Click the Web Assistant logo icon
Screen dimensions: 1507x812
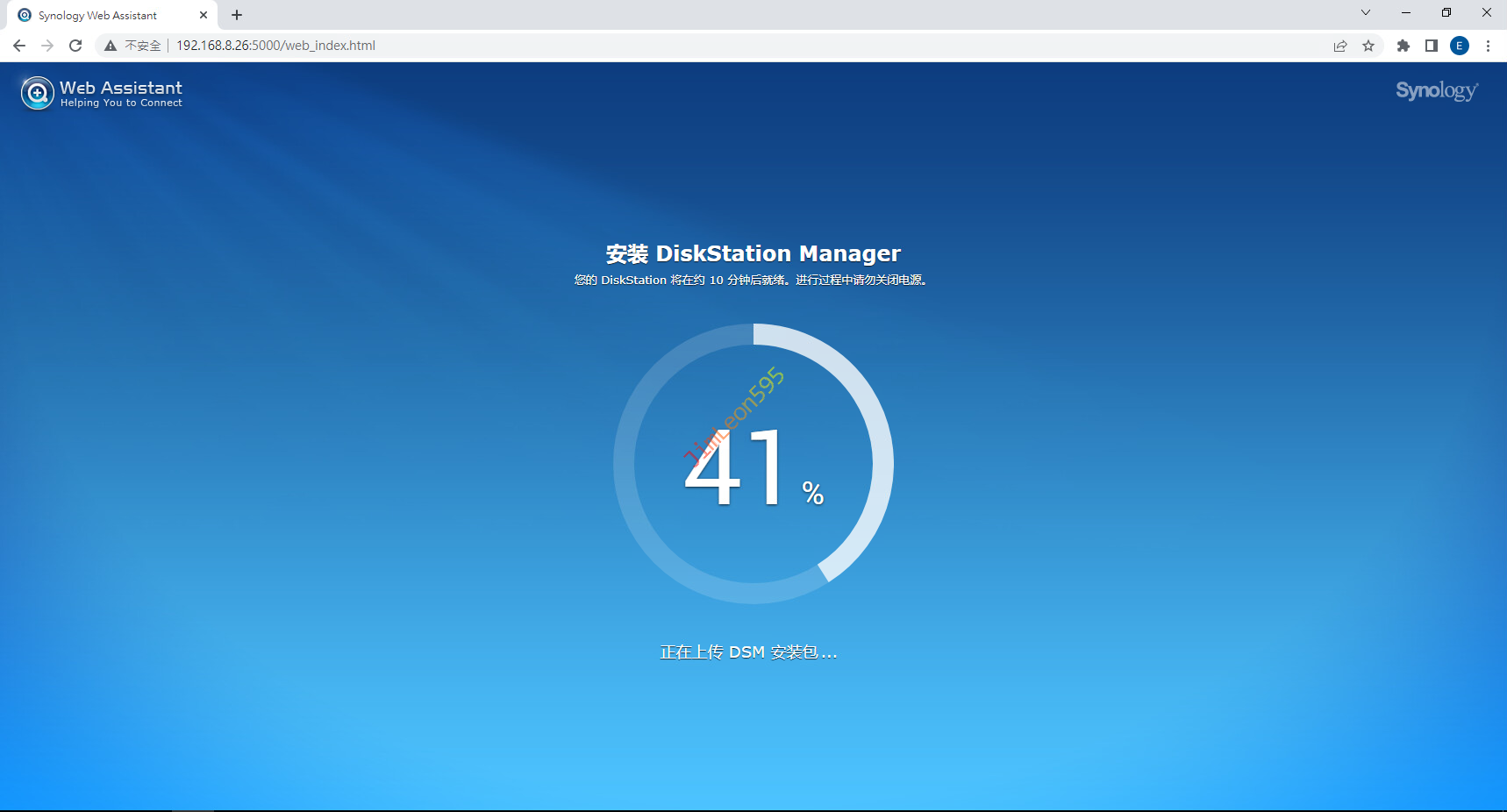pyautogui.click(x=37, y=93)
